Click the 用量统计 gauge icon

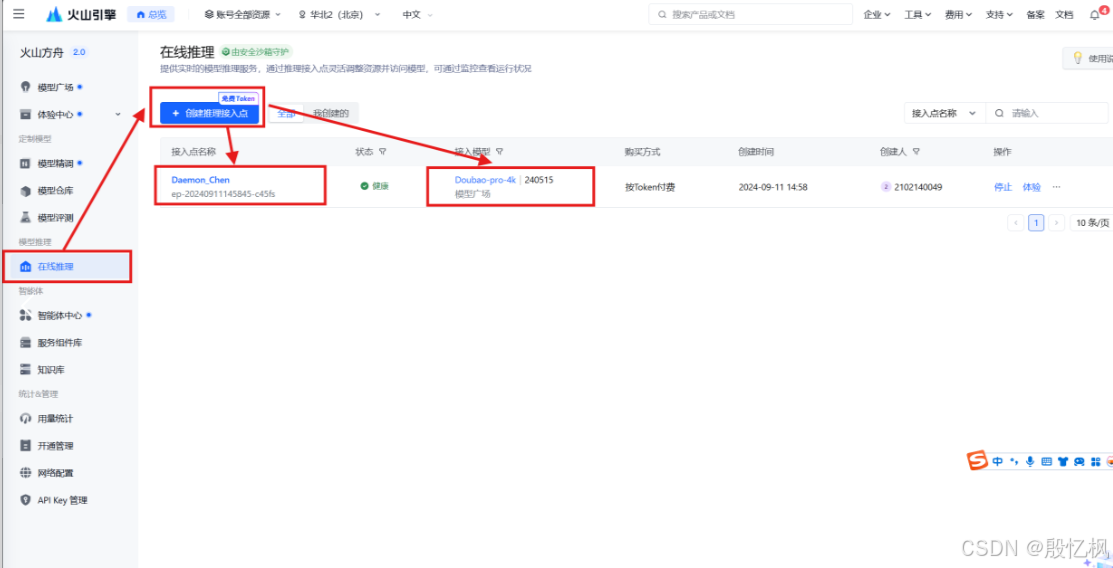click(x=26, y=418)
